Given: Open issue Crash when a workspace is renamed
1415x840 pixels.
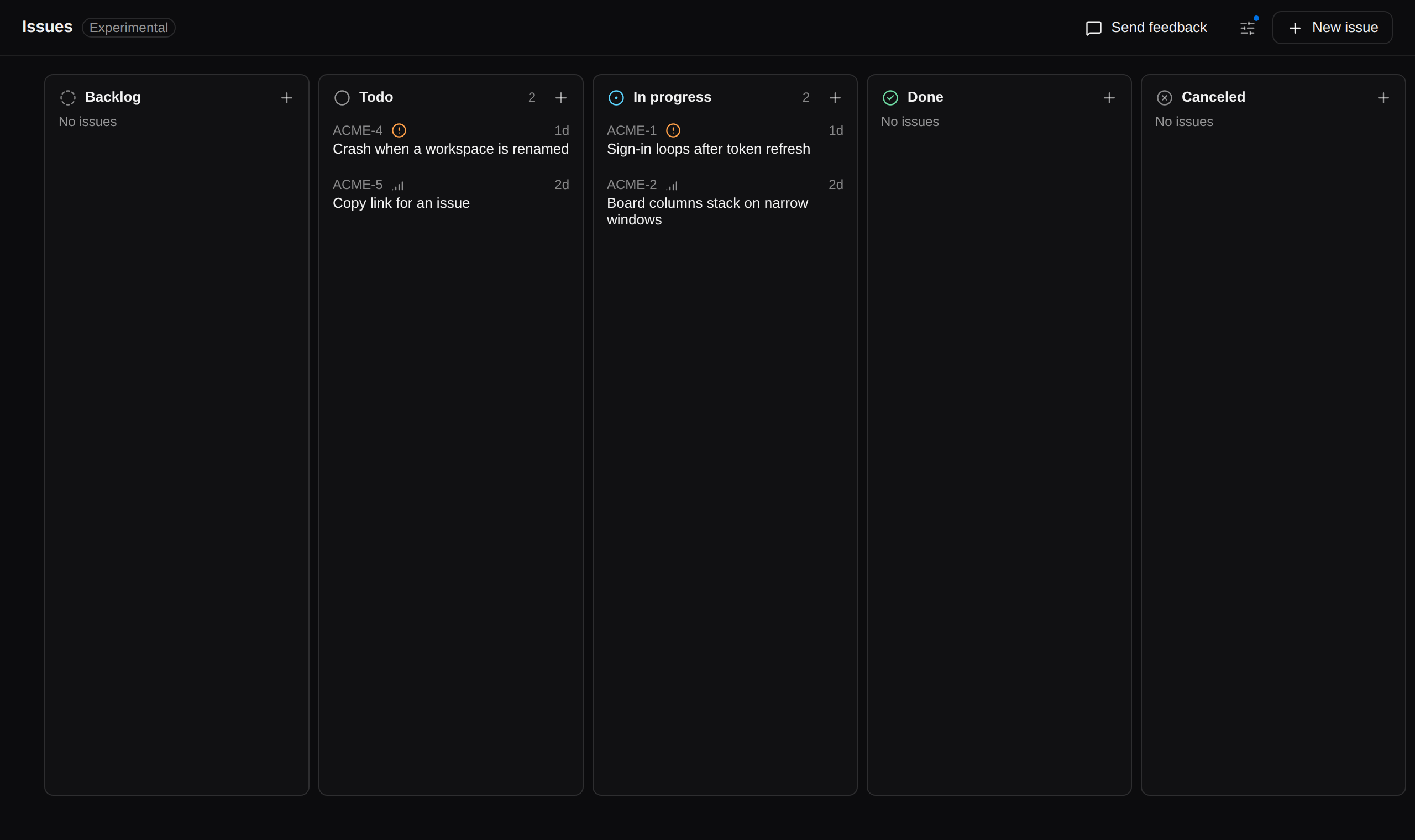Looking at the screenshot, I should 450,149.
